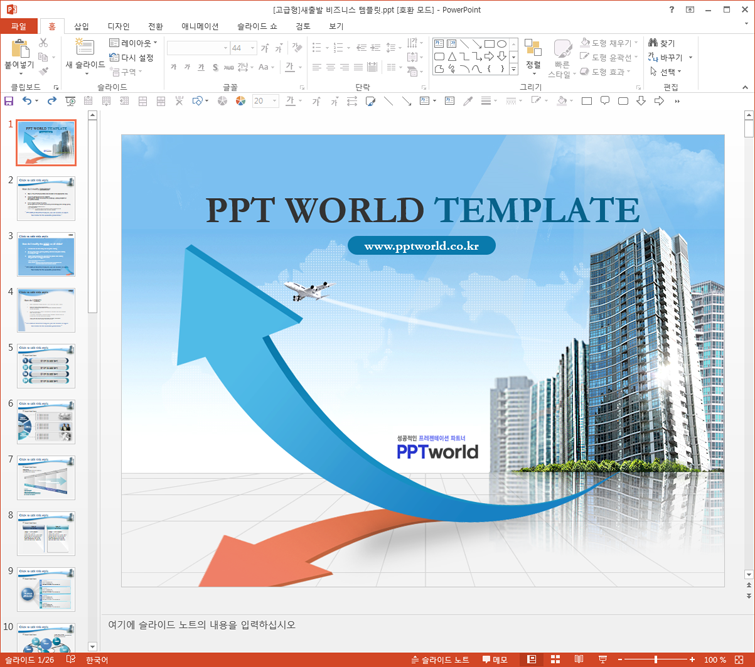The width and height of the screenshot is (755, 667).
Task: Open the Select (선택) dropdown
Action: pos(665,72)
